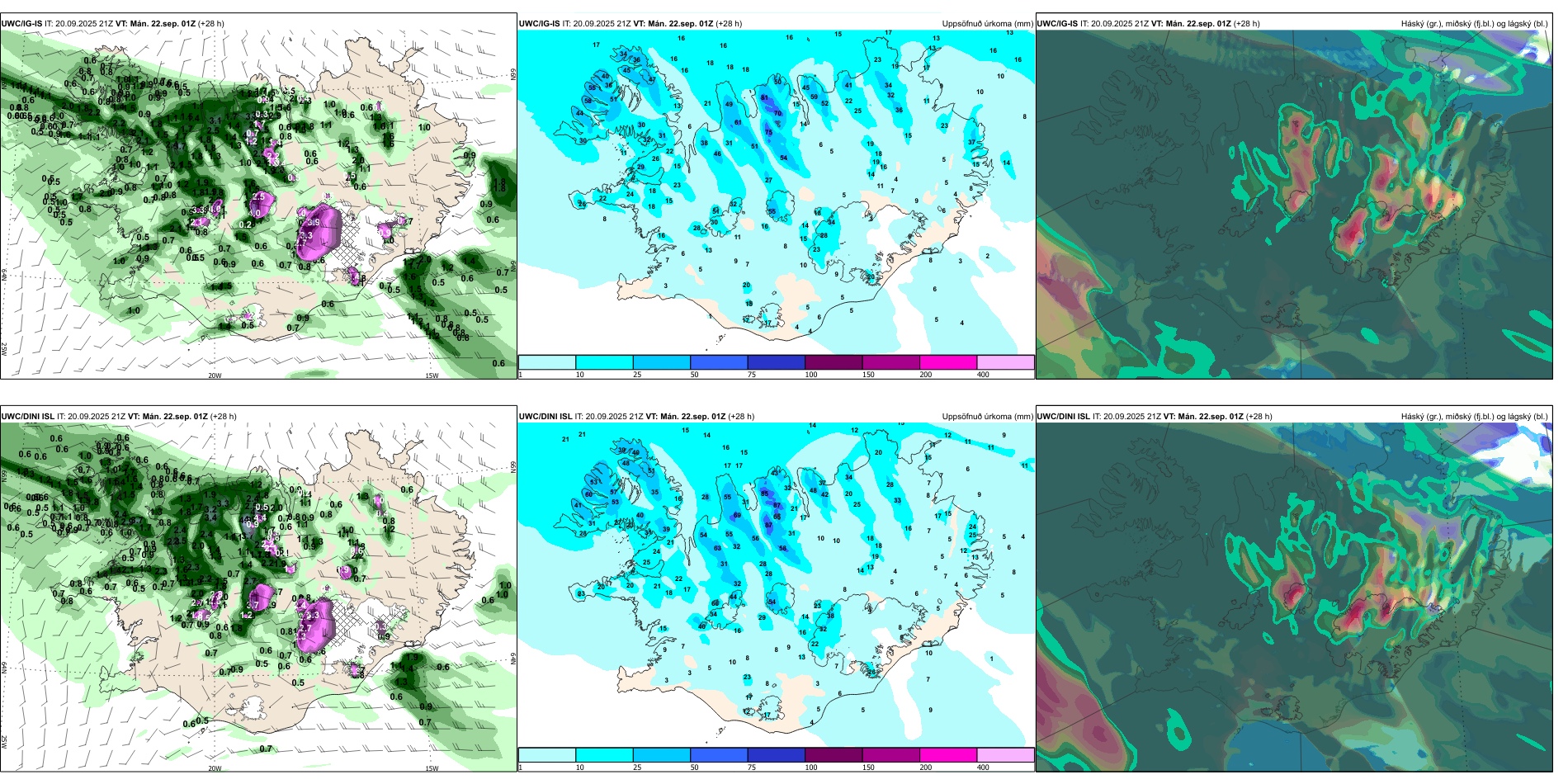
Task: Pick the above-400 mm light pink swatch in DINI ISL legend
Action: click(x=1005, y=755)
